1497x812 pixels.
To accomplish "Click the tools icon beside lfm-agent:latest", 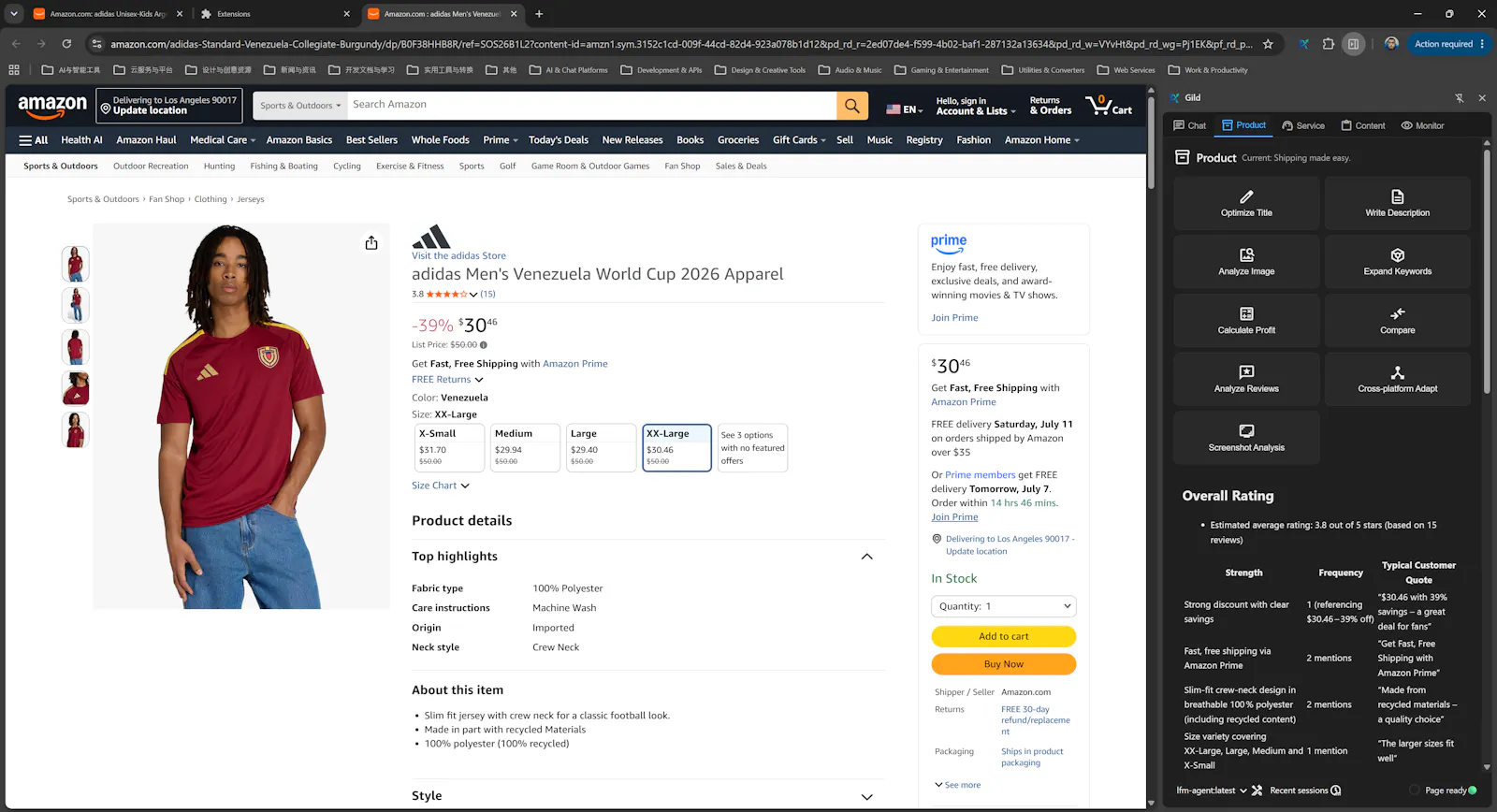I will pyautogui.click(x=1257, y=790).
